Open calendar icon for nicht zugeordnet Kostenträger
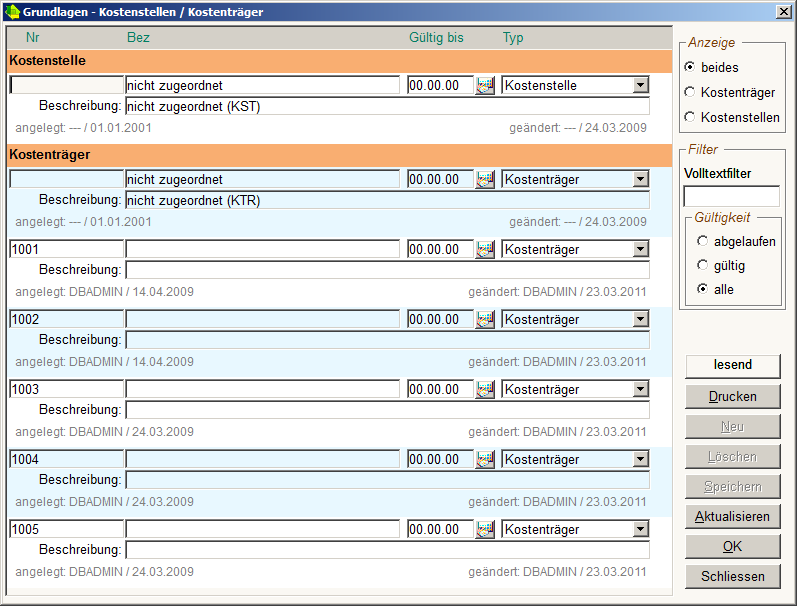Screen dimensions: 797x606 [x=485, y=180]
